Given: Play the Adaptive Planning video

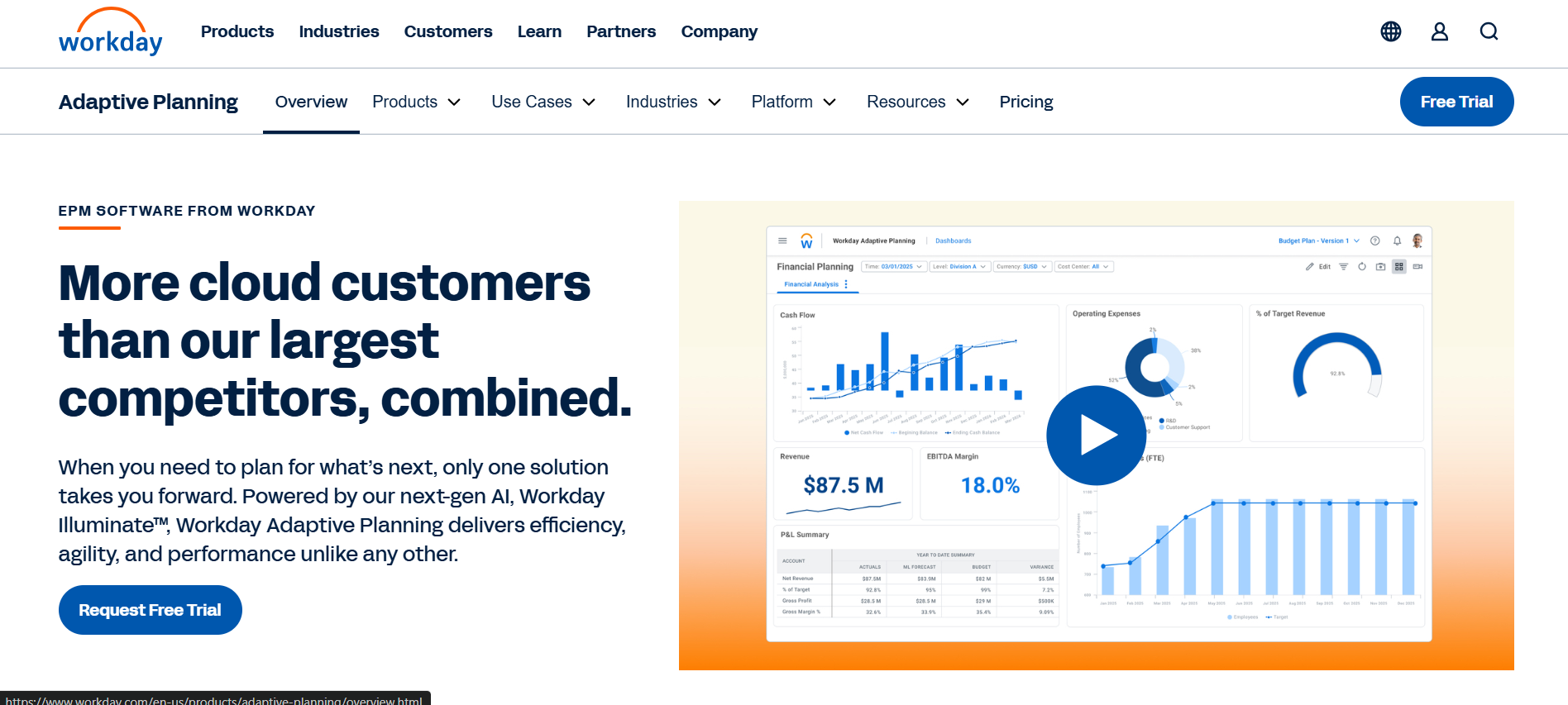Looking at the screenshot, I should point(1096,436).
